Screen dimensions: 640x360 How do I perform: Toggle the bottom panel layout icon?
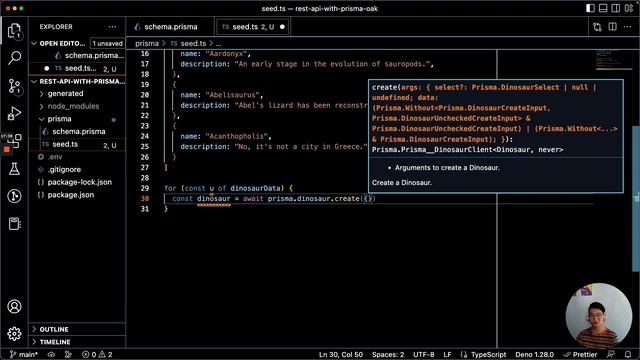coord(603,8)
